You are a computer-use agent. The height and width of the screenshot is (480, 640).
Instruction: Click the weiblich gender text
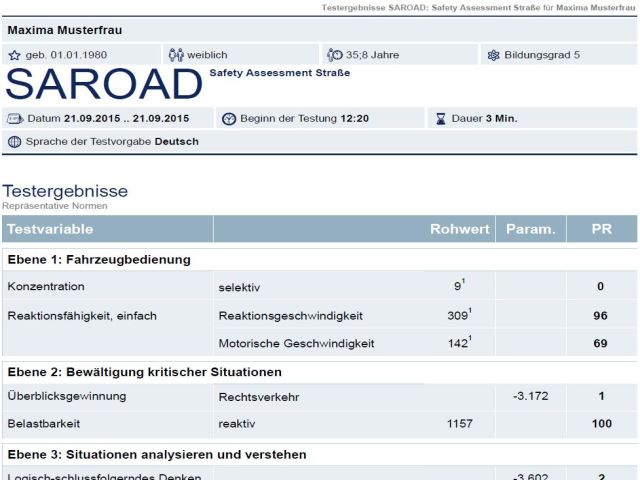pyautogui.click(x=207, y=55)
